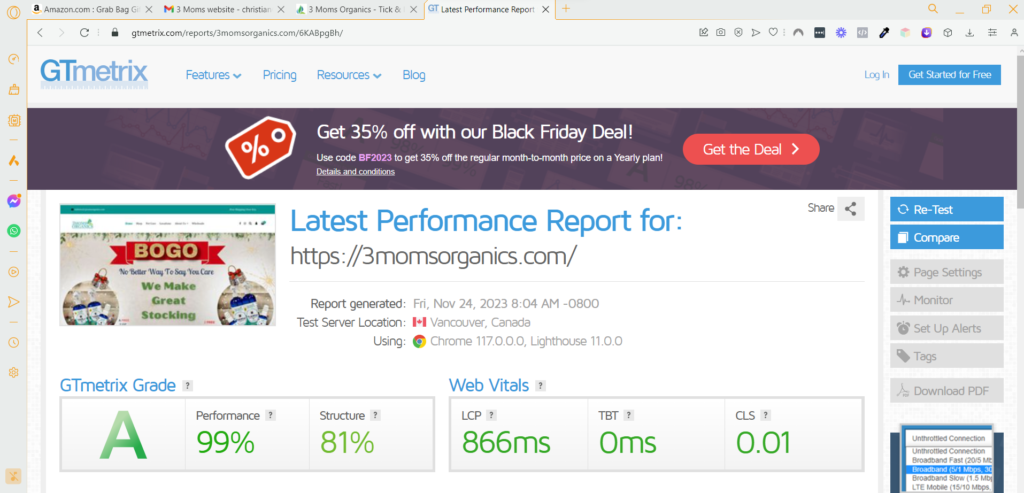The width and height of the screenshot is (1024, 493).
Task: Open the extensions cube icon
Action: [x=948, y=32]
